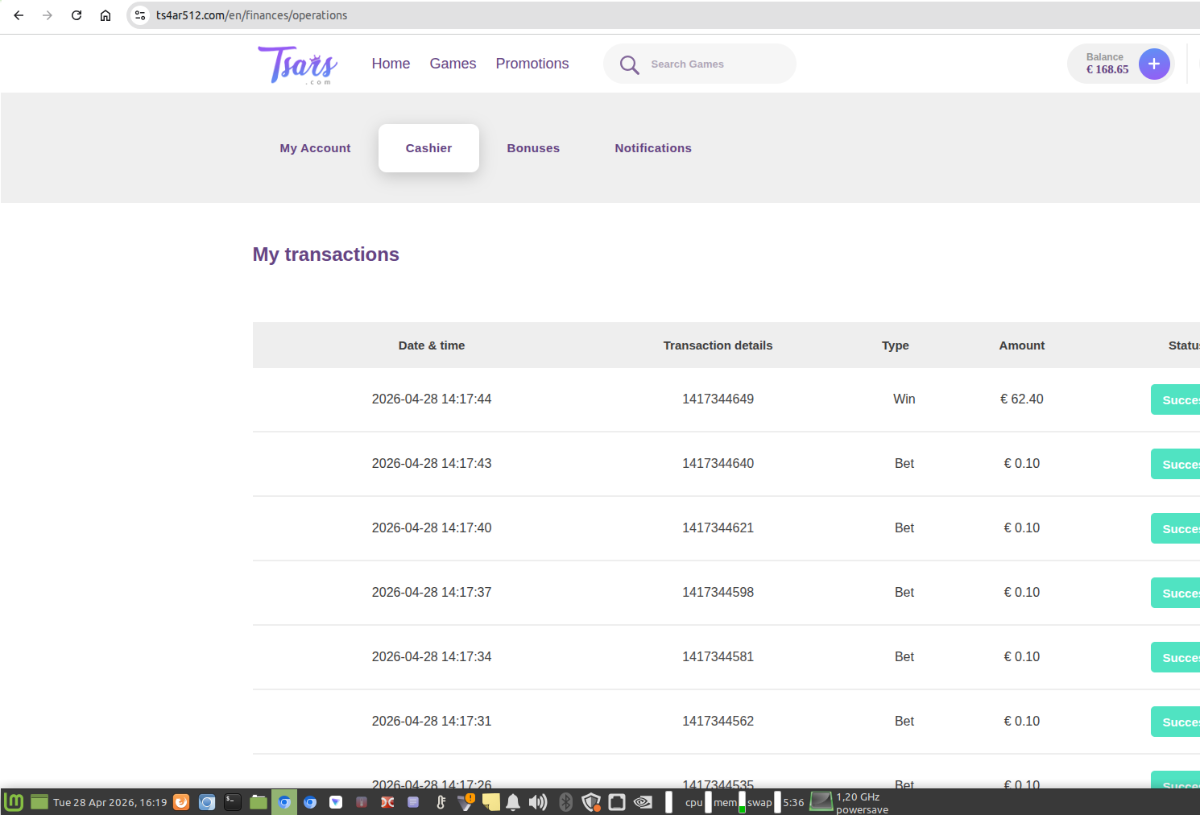Viewport: 1200px width, 815px height.
Task: Open the Linux Mint start menu
Action: (x=14, y=801)
